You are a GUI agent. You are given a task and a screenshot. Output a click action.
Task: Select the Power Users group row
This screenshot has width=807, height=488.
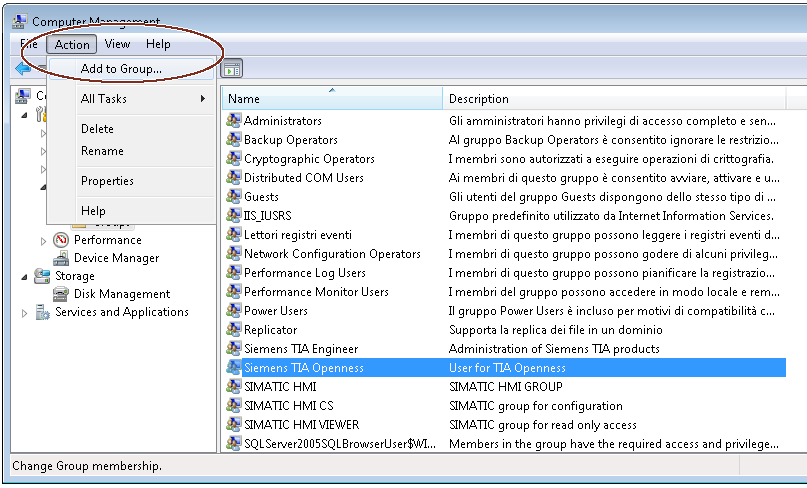click(x=276, y=311)
